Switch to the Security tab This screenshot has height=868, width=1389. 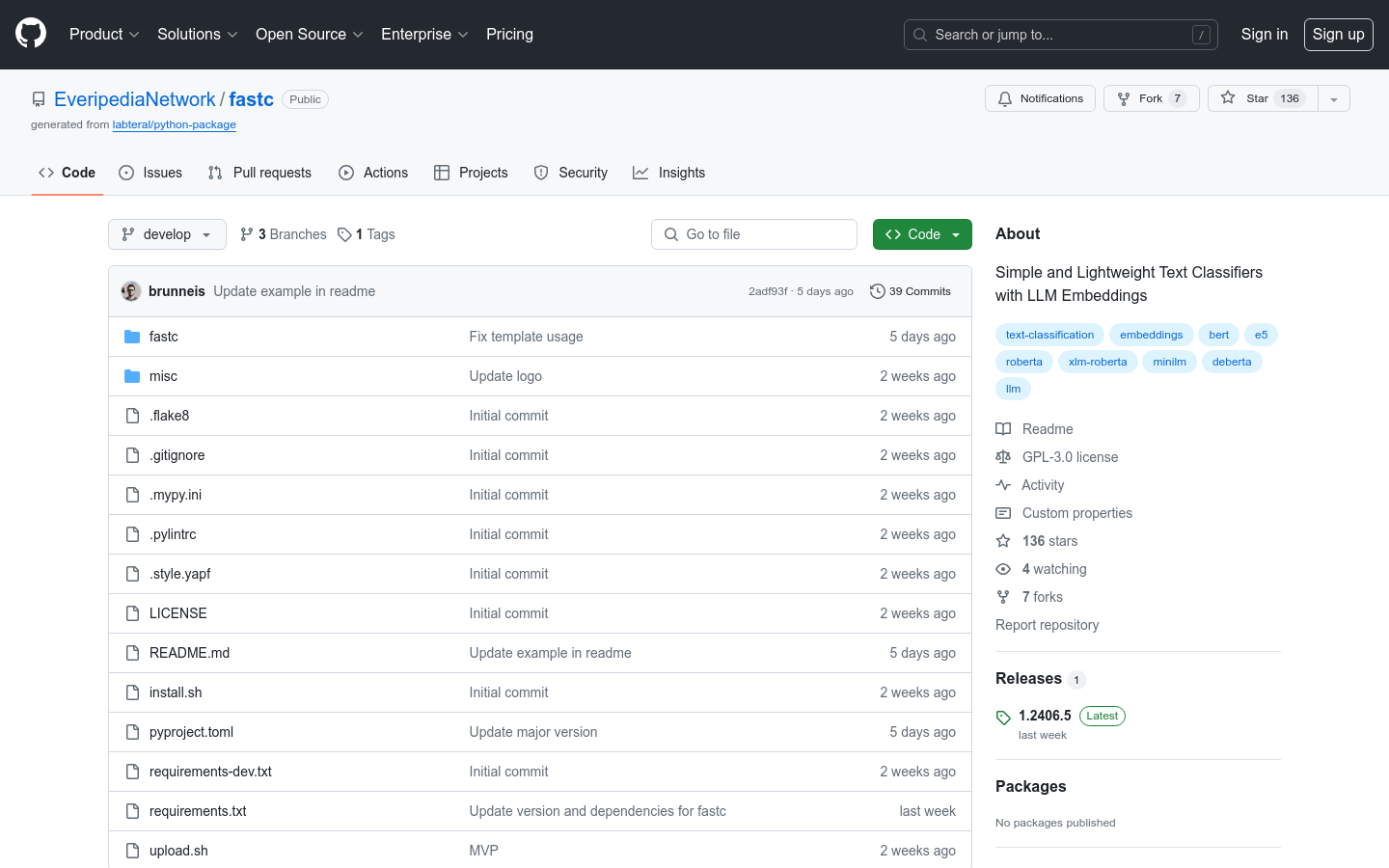point(571,173)
